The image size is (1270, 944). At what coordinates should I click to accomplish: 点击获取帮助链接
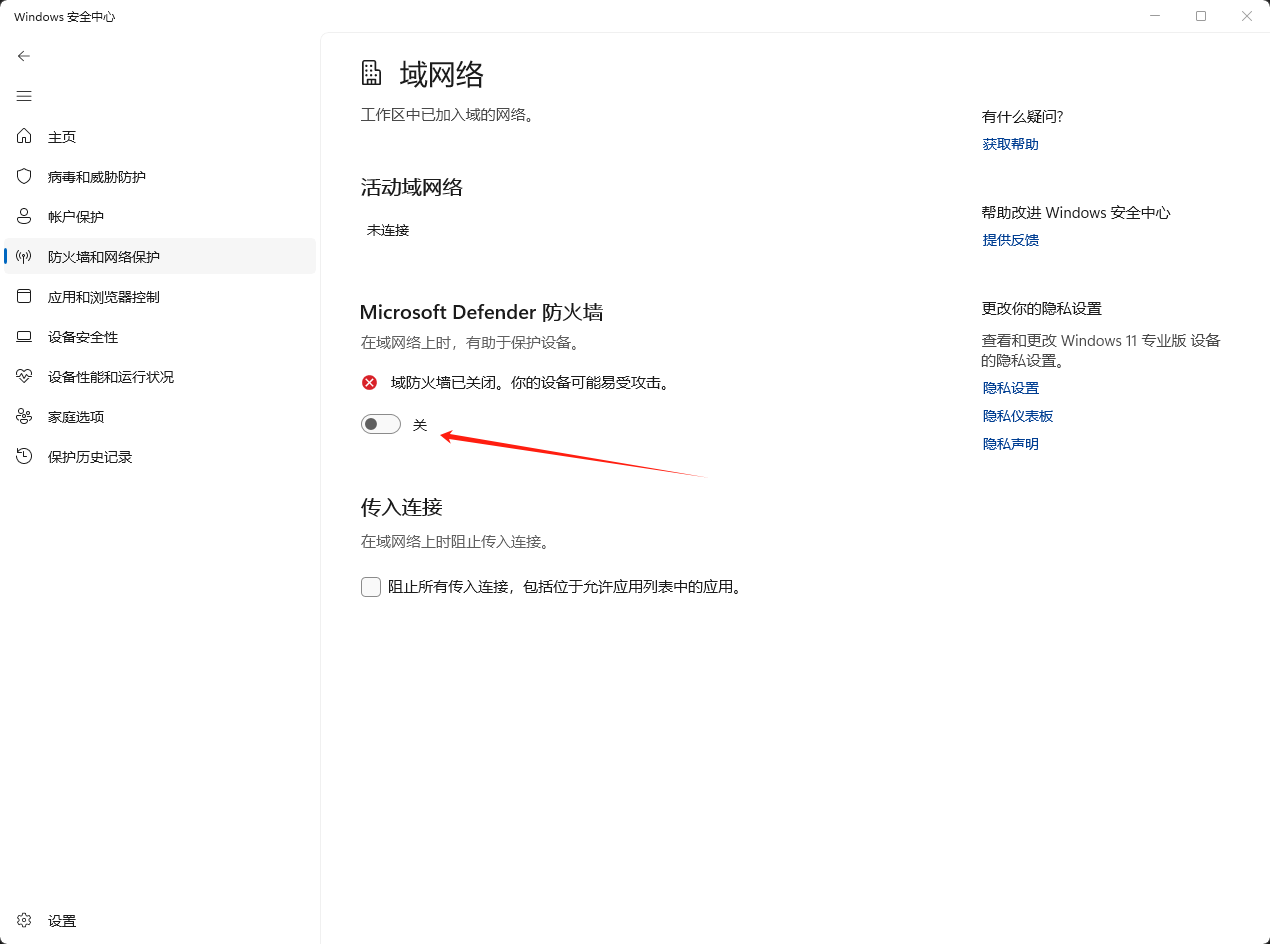(x=1010, y=143)
